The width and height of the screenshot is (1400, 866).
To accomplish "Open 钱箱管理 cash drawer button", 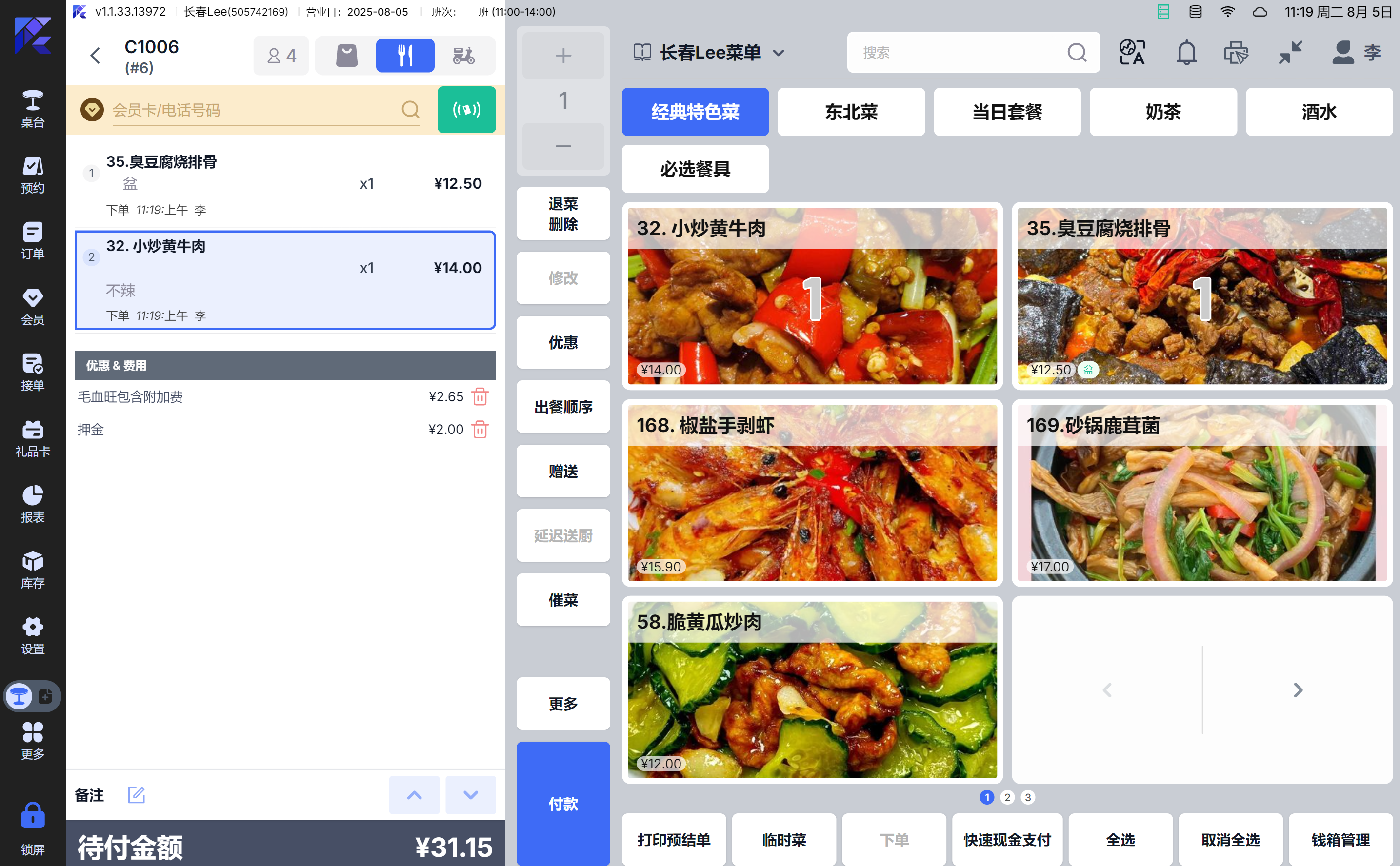I will (1340, 840).
